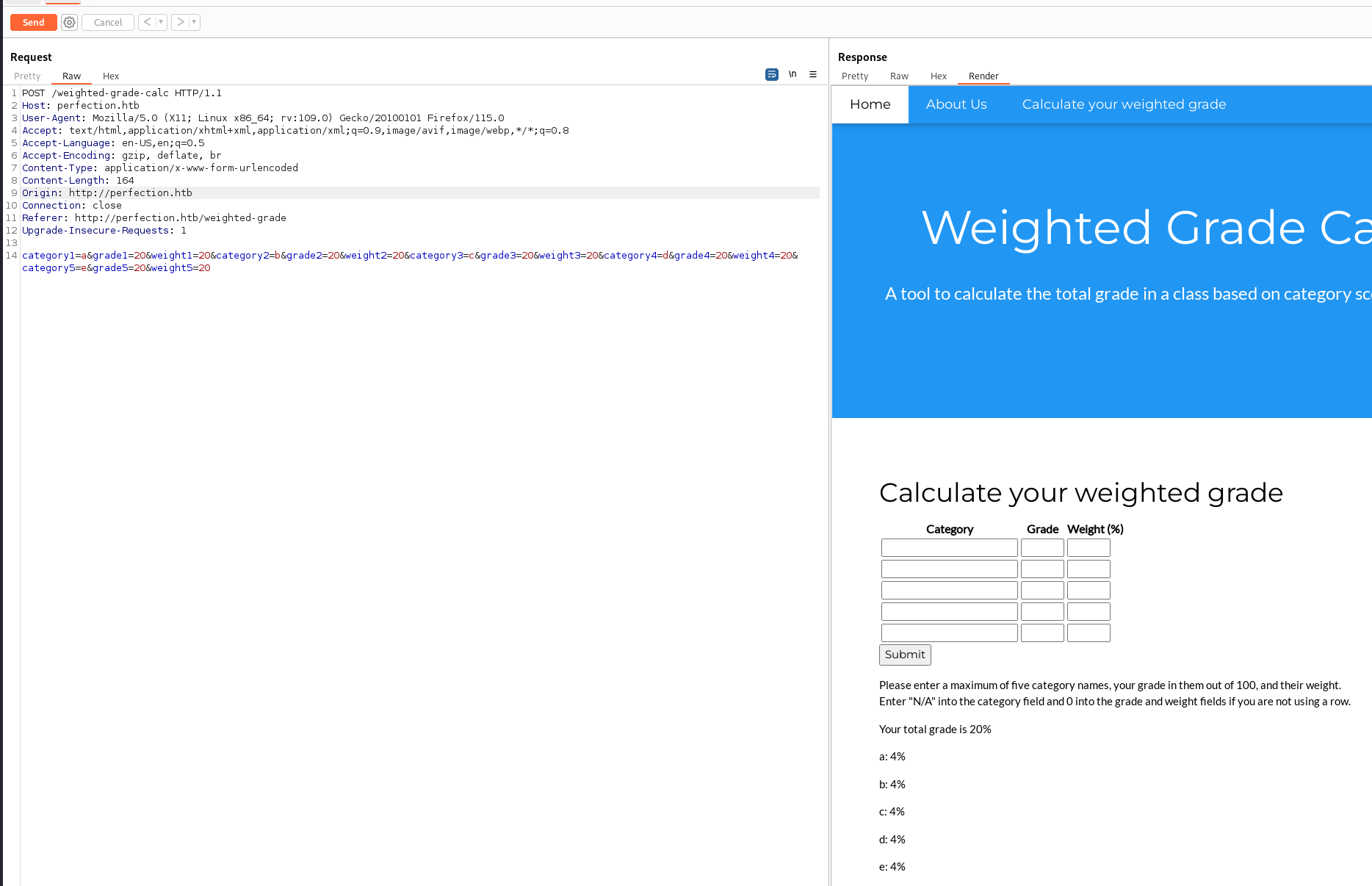Click the Content-Length: 164 line
This screenshot has height=886, width=1372.
pos(78,181)
